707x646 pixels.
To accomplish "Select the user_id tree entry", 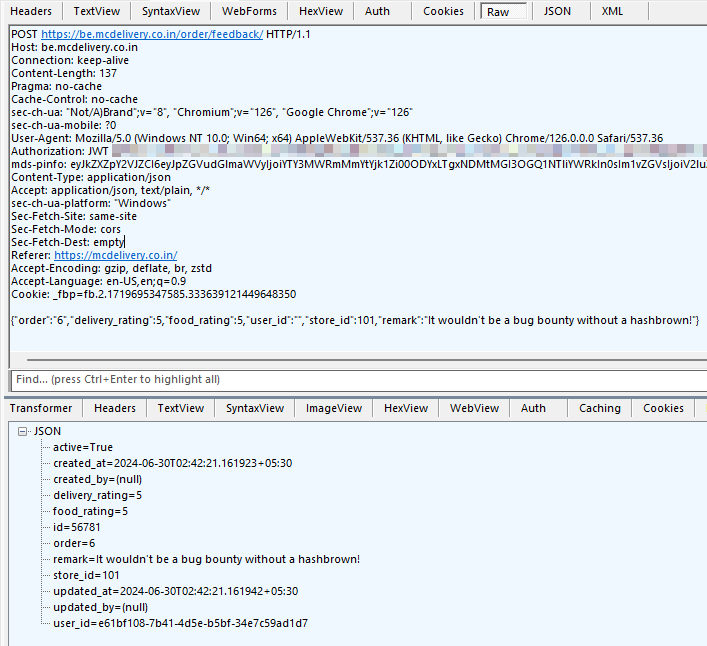I will pyautogui.click(x=180, y=623).
